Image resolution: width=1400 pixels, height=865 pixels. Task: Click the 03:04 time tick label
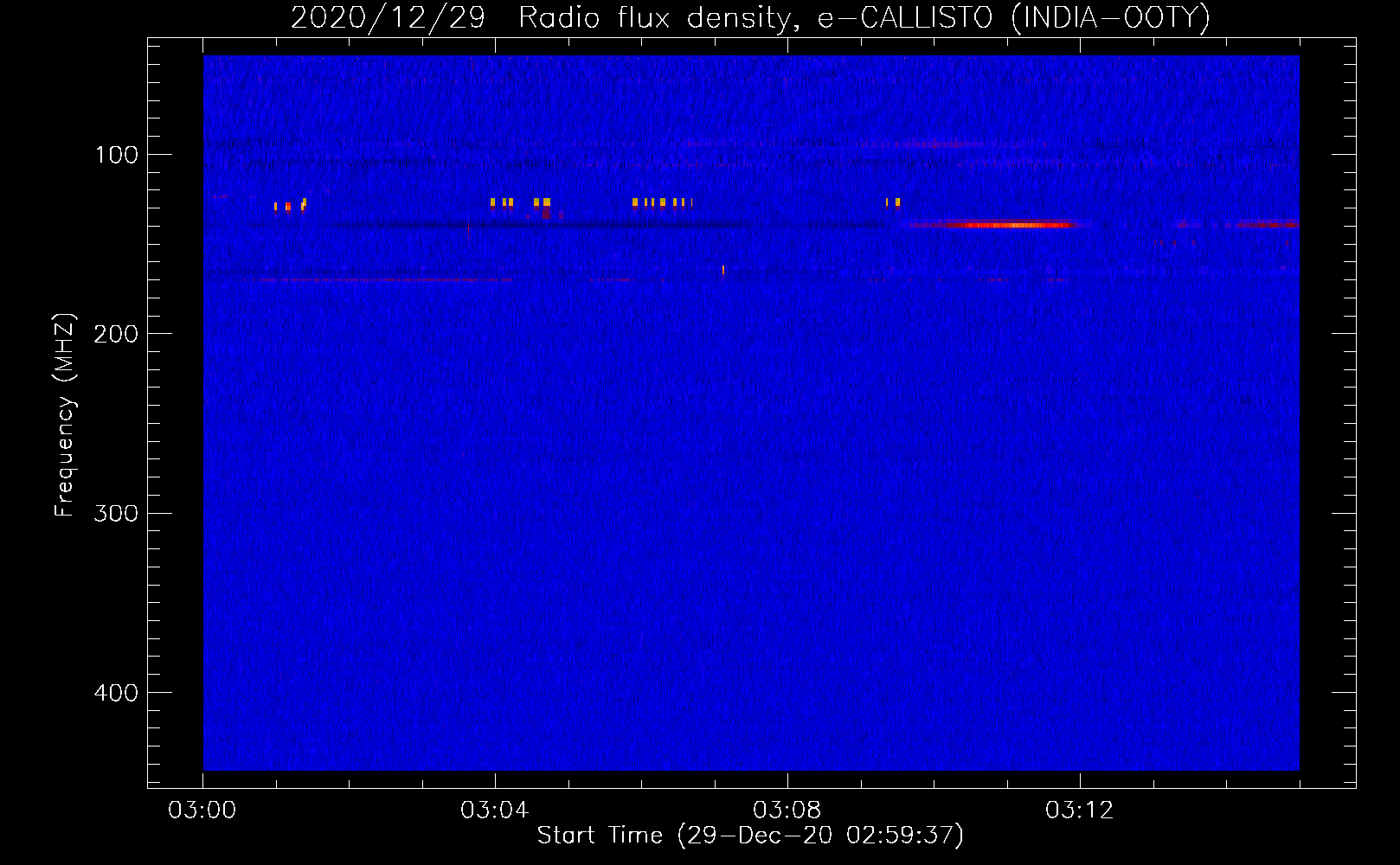tap(495, 811)
